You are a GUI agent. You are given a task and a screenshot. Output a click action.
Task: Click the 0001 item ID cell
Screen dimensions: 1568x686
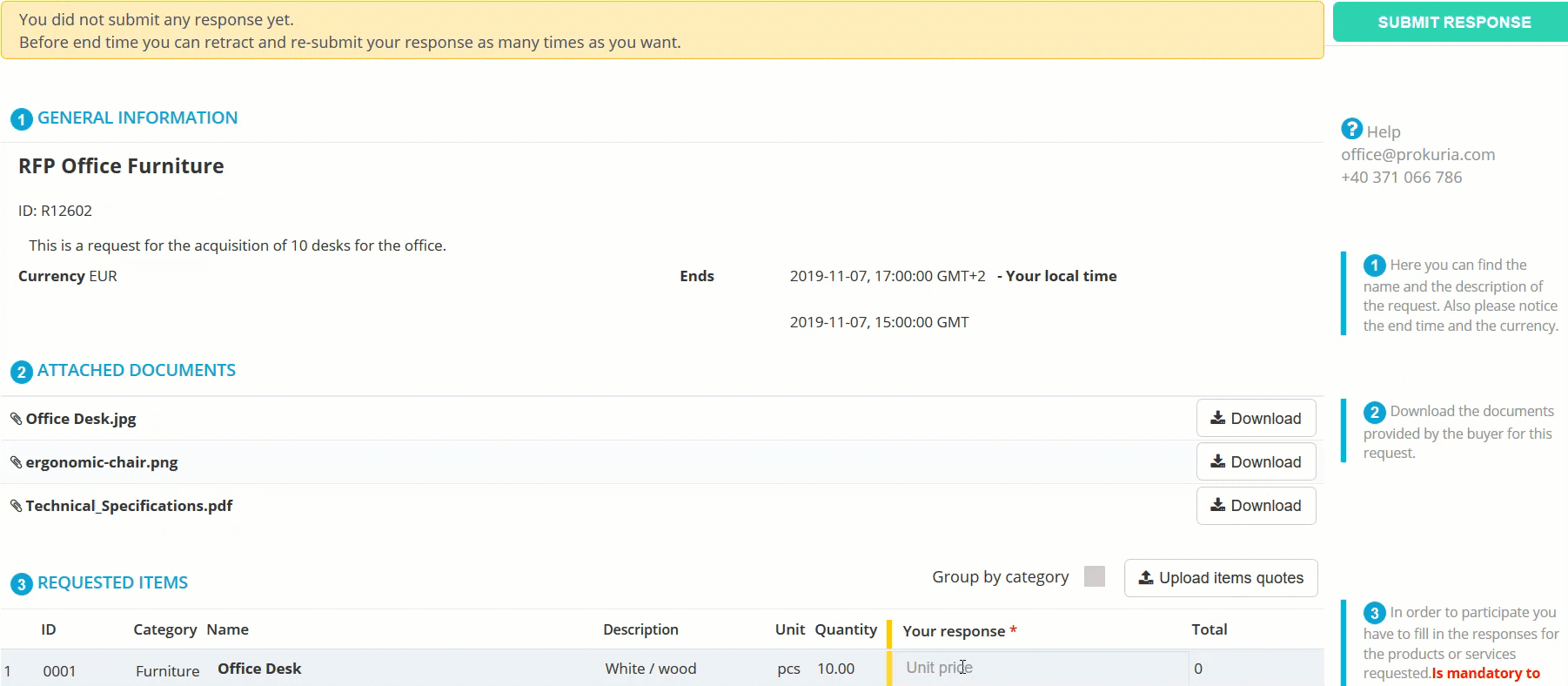[59, 670]
